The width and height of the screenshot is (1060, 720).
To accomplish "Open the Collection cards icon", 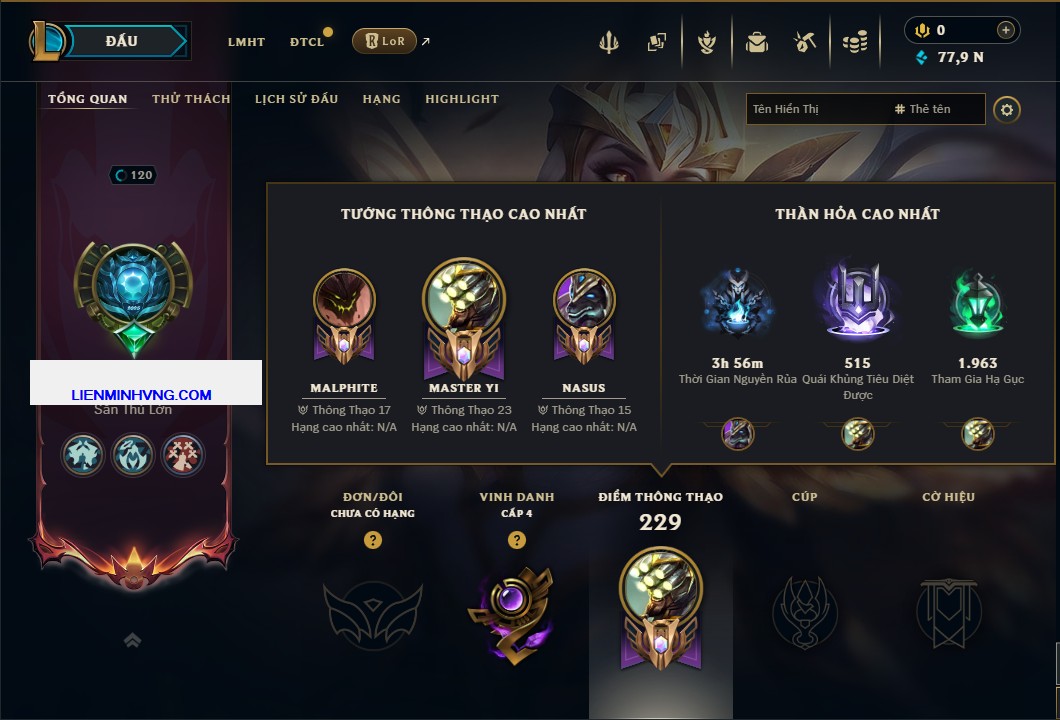I will (x=656, y=42).
